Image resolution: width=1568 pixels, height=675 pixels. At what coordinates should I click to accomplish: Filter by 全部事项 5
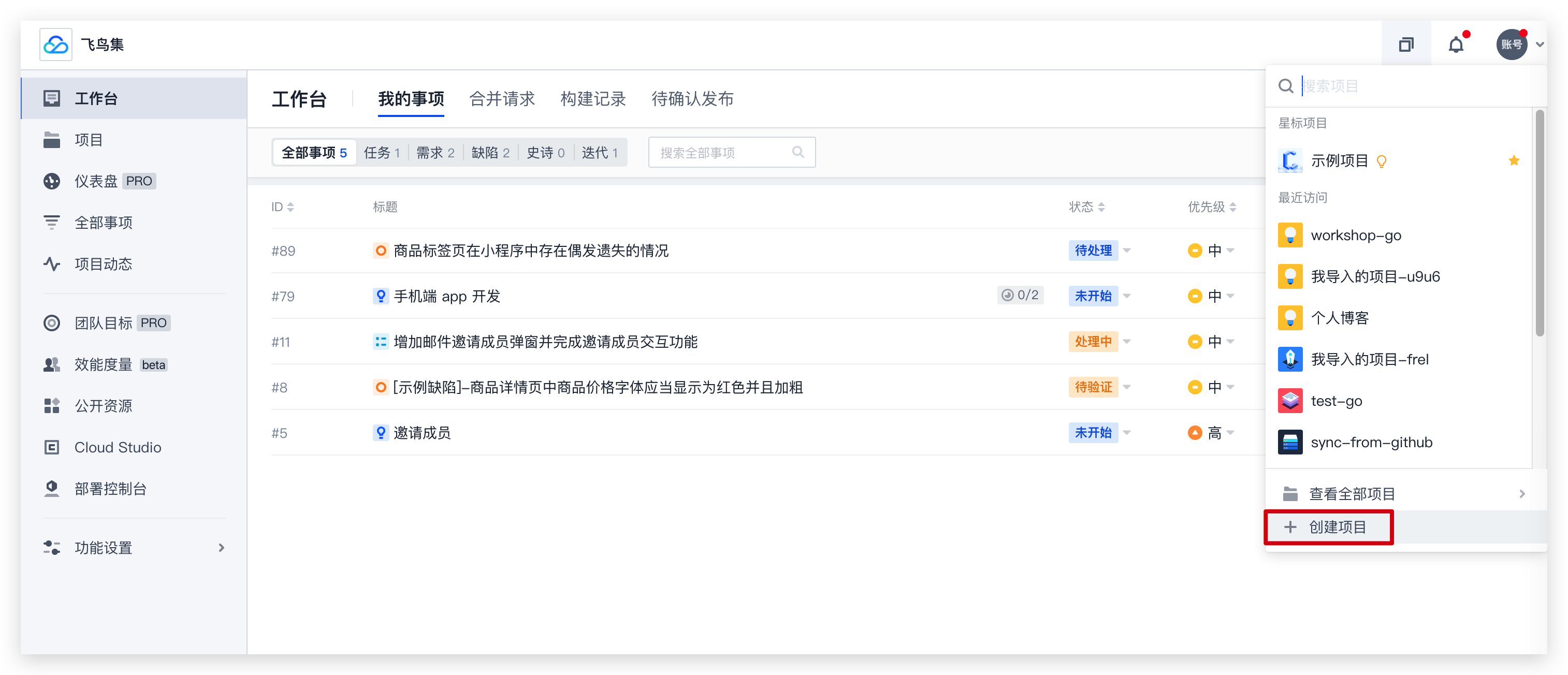[x=314, y=152]
